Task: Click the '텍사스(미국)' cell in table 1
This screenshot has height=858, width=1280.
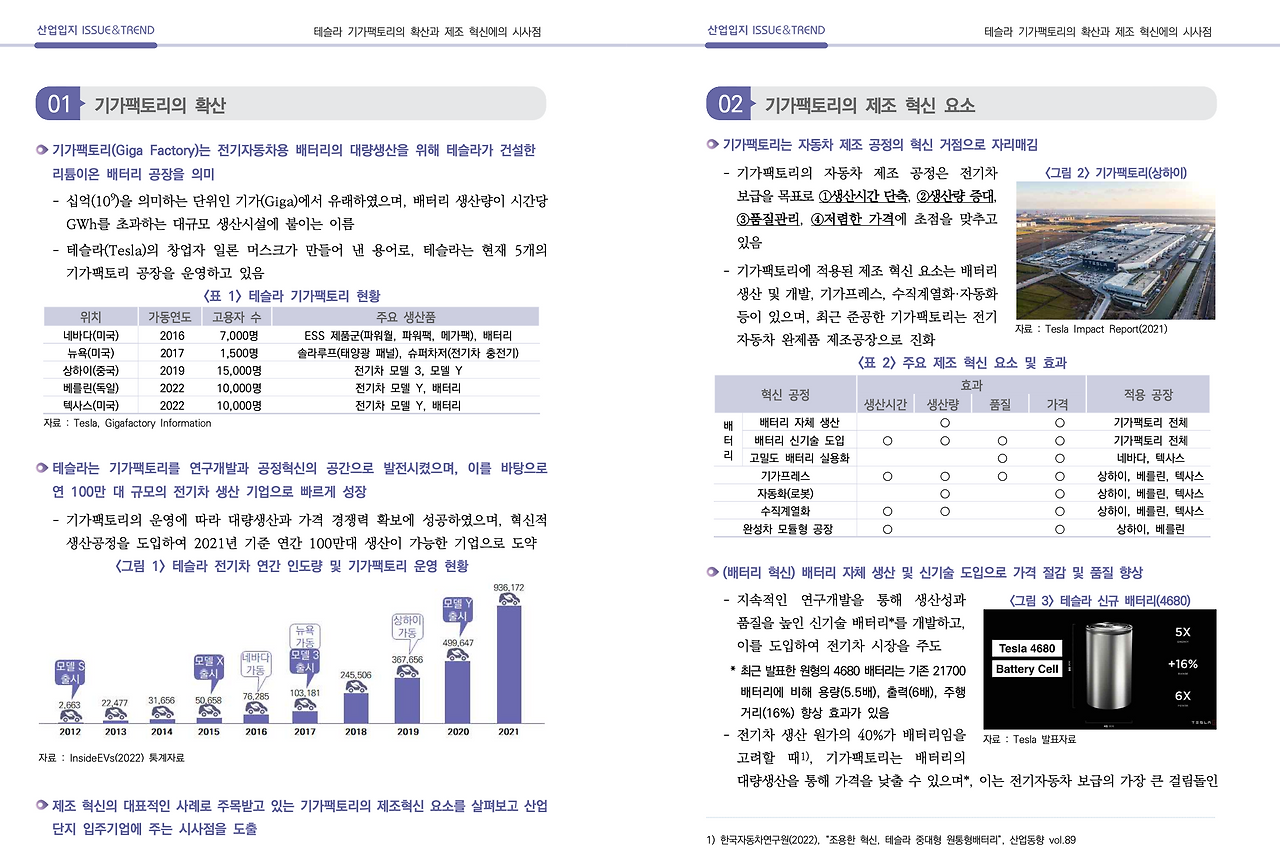Action: pyautogui.click(x=91, y=406)
